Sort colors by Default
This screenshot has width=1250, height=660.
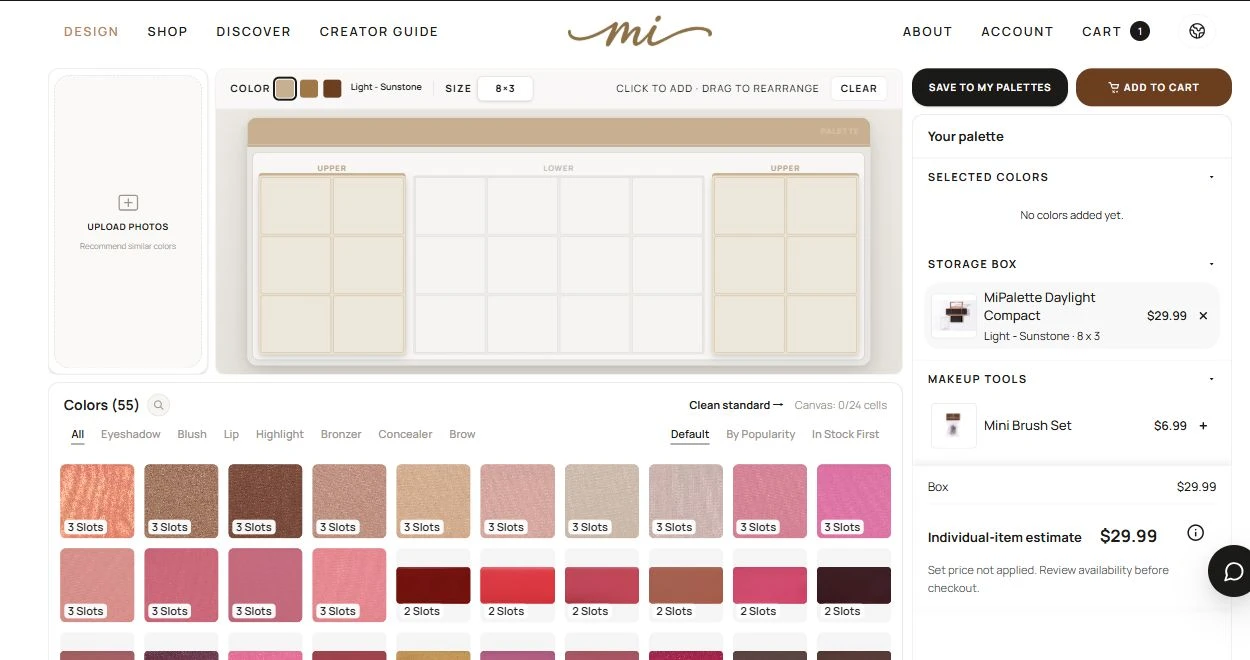690,435
